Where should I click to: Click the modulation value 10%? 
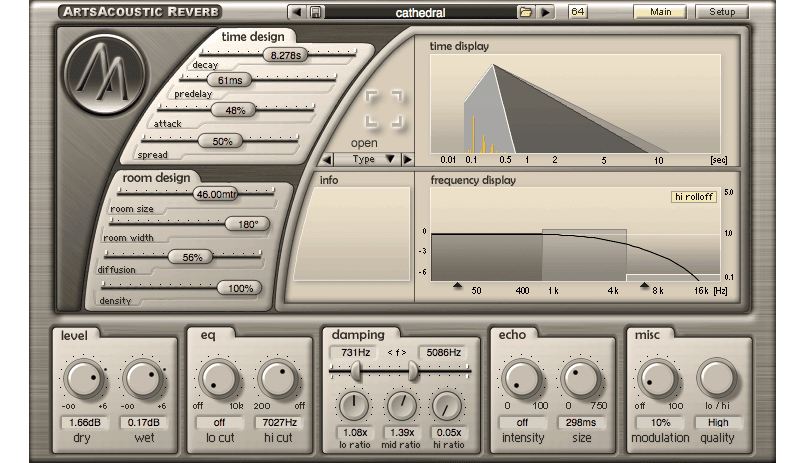click(x=660, y=422)
